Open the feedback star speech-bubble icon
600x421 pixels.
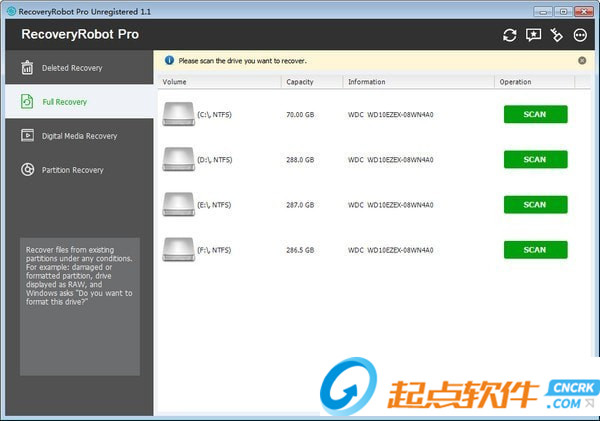pos(533,35)
